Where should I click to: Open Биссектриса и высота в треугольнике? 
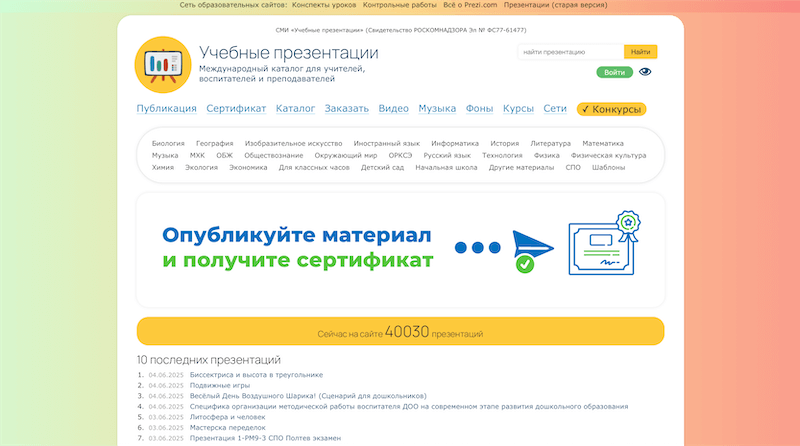tap(256, 375)
